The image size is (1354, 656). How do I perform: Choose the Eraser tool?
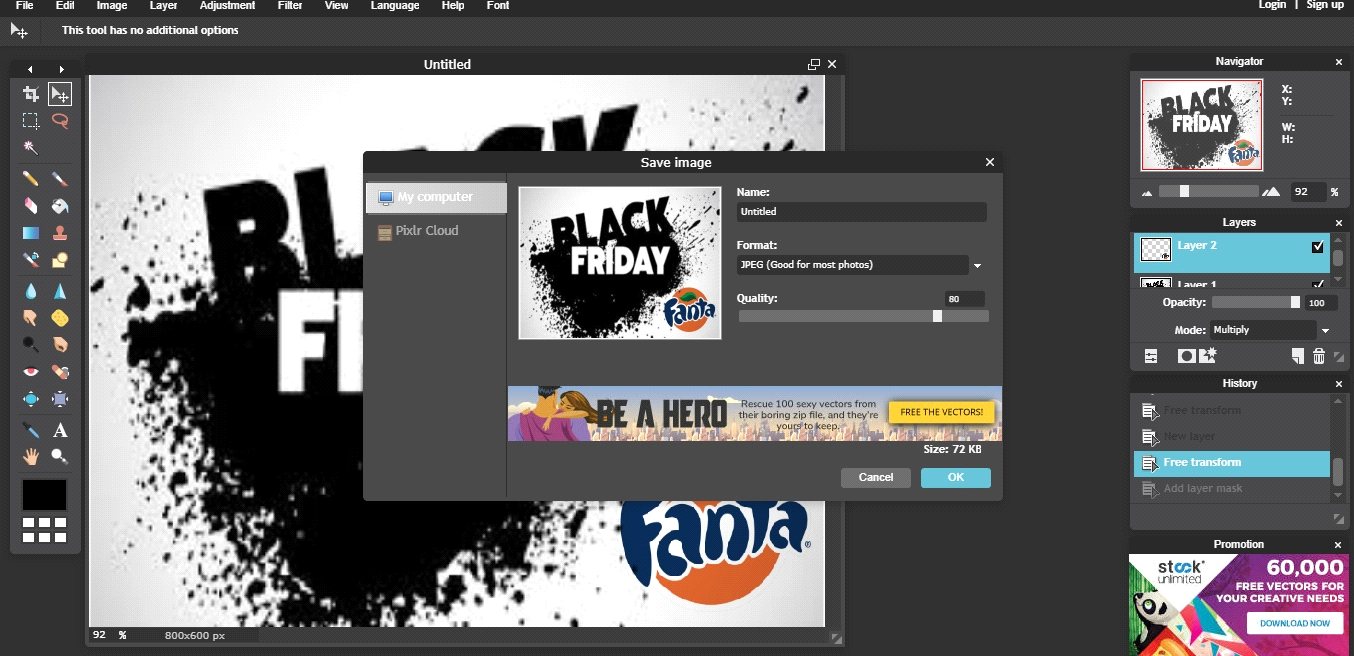tap(31, 206)
